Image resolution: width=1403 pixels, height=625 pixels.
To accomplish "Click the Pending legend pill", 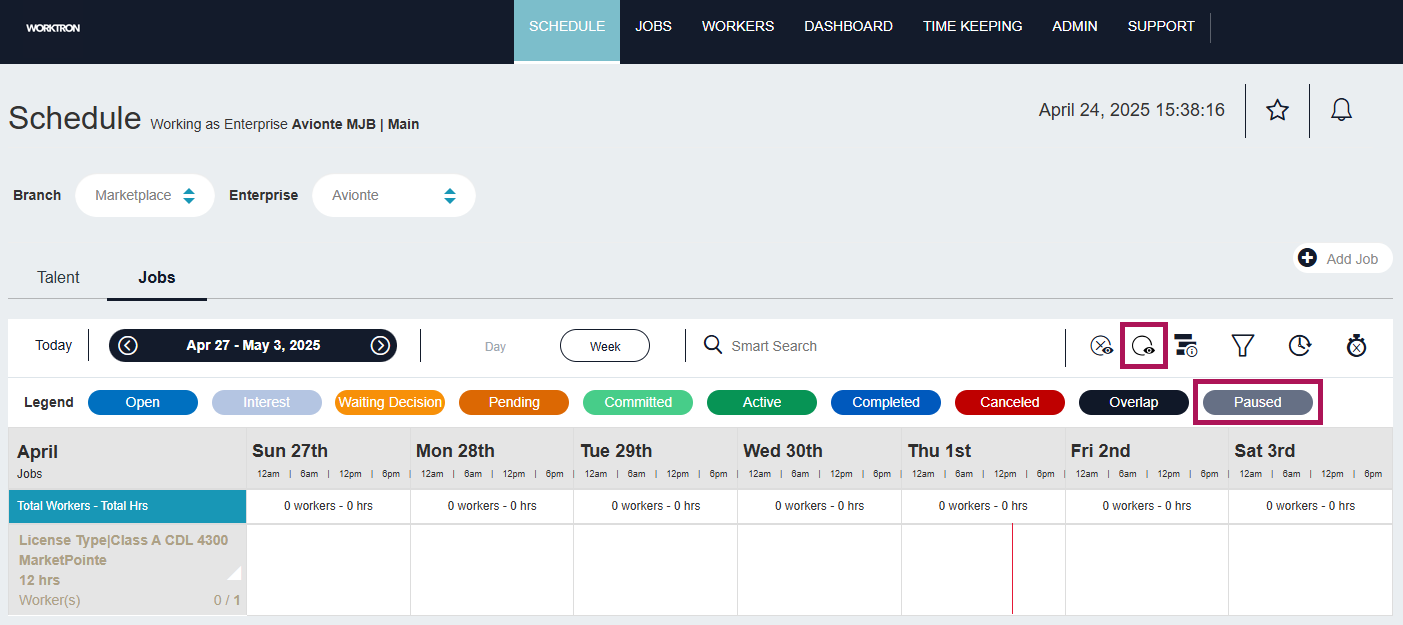I will coord(514,402).
